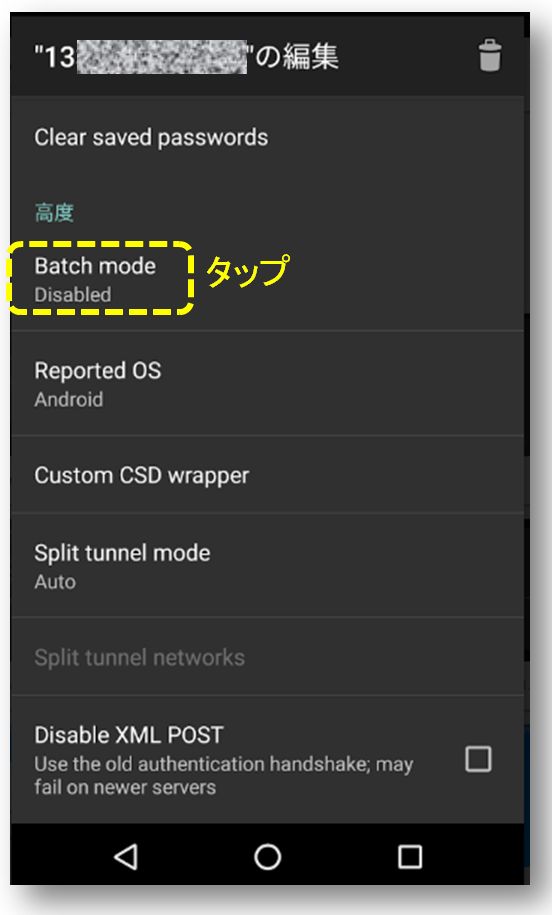Tap the greyed Split tunnel networks entry
Viewport: 552px width, 915px height.
pyautogui.click(x=267, y=657)
